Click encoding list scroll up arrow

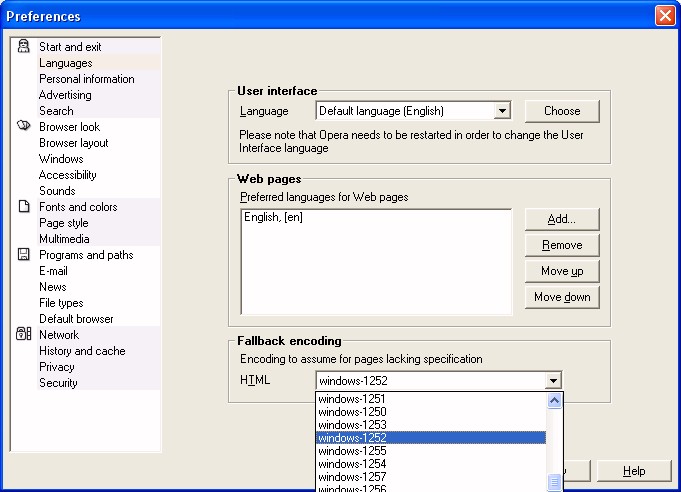click(554, 400)
